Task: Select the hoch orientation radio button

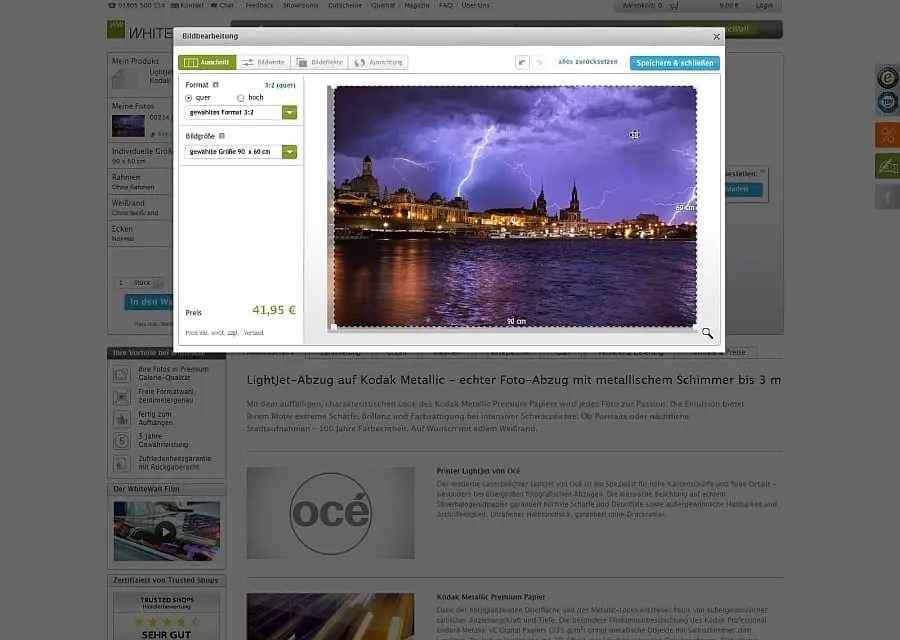Action: point(240,98)
